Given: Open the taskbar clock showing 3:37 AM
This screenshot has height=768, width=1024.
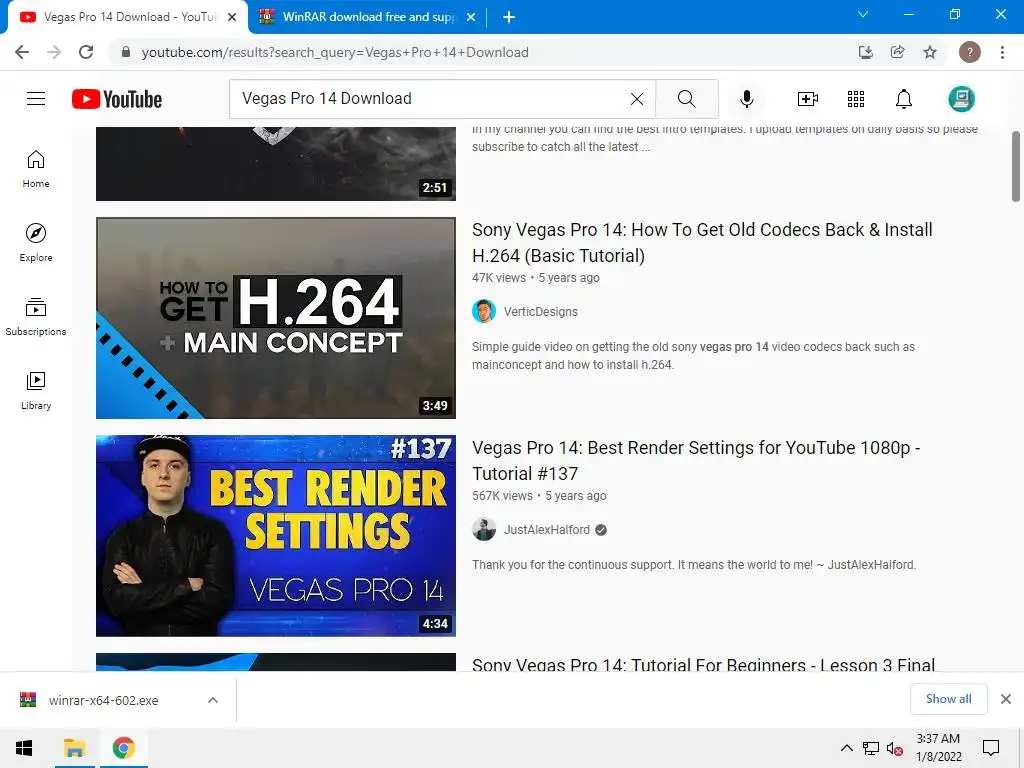Looking at the screenshot, I should [x=938, y=748].
